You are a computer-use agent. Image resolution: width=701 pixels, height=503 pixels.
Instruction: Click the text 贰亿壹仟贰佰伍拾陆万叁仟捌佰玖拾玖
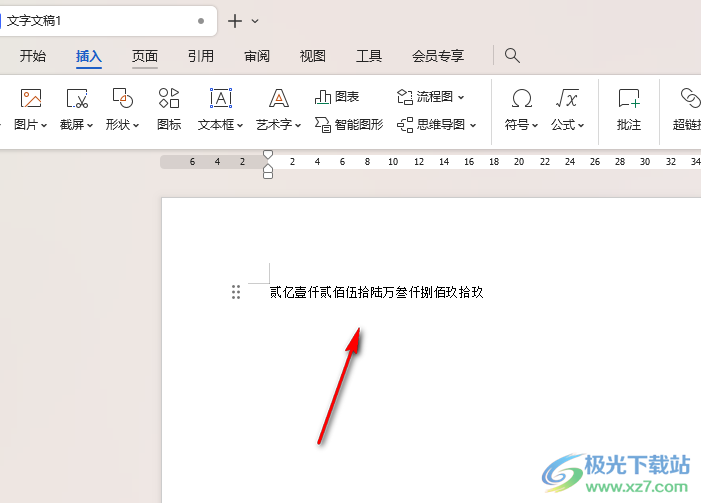(x=376, y=292)
